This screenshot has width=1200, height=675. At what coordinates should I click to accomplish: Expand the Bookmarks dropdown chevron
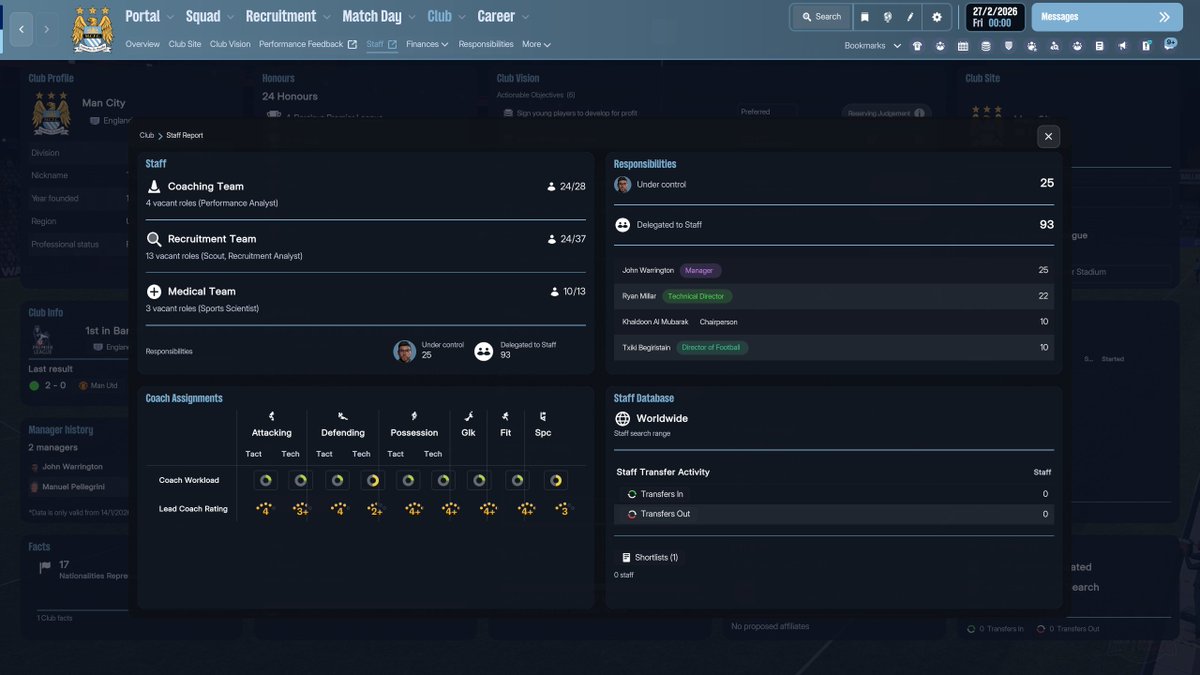tap(897, 46)
